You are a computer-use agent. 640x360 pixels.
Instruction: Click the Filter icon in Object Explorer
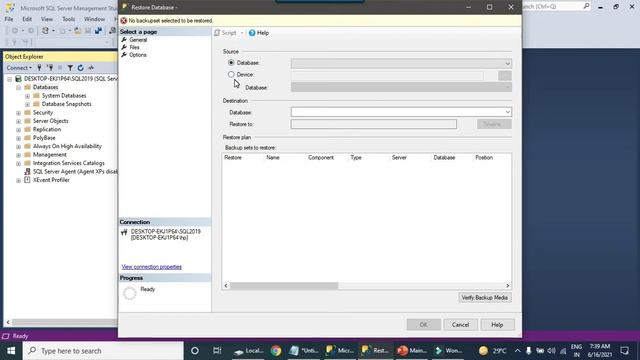(x=70, y=68)
